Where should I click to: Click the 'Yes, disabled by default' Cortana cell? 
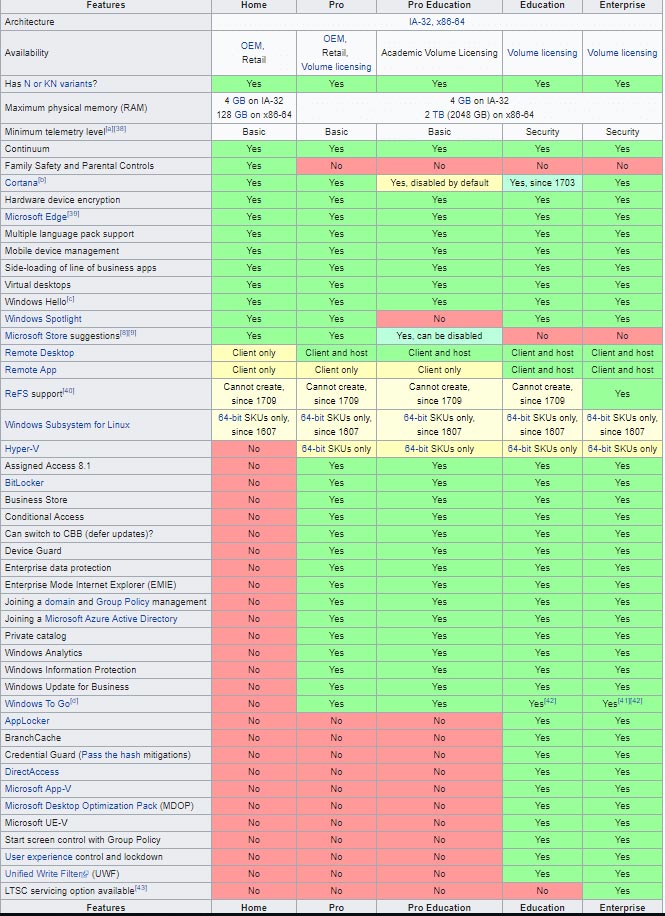439,183
